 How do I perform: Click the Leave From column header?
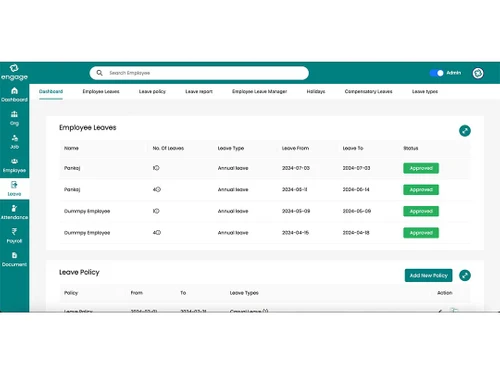tap(295, 148)
